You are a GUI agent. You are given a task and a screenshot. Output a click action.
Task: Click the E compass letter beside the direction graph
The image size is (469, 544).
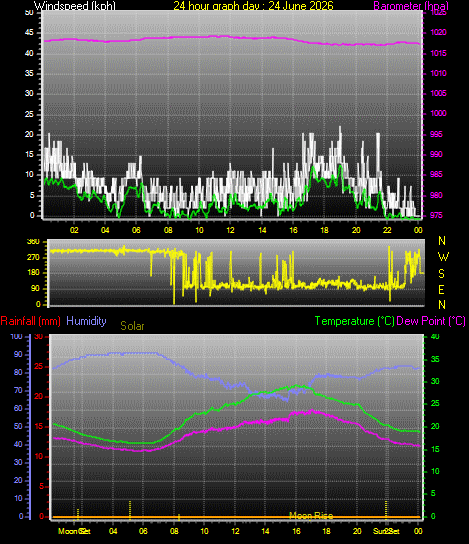[x=442, y=289]
